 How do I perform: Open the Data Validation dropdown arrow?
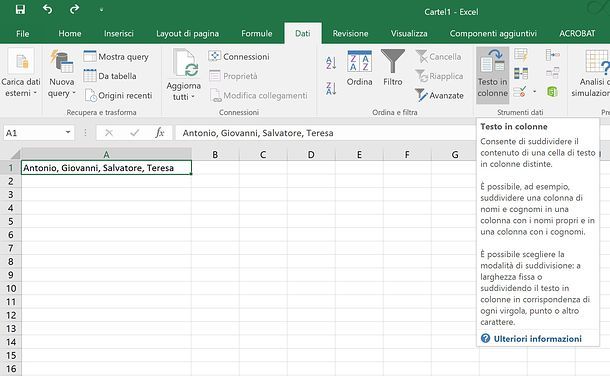[535, 92]
